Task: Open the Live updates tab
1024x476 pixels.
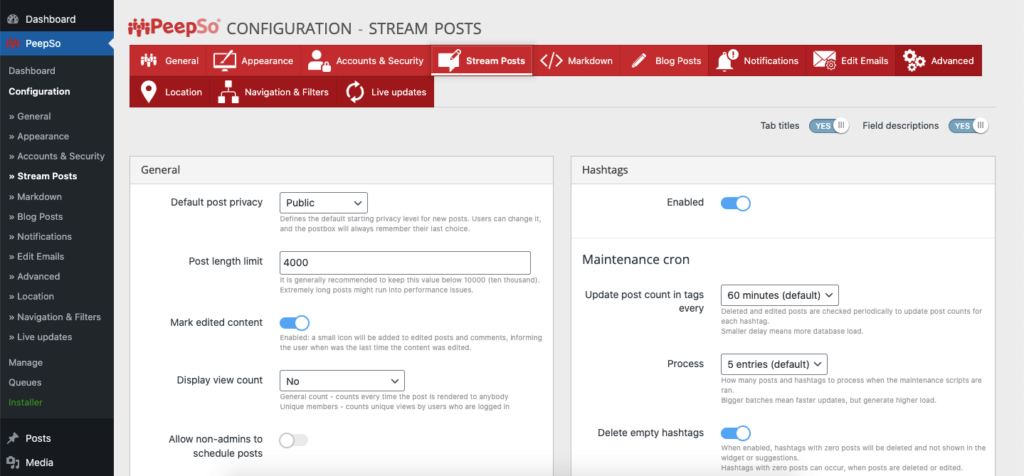Action: tap(385, 92)
